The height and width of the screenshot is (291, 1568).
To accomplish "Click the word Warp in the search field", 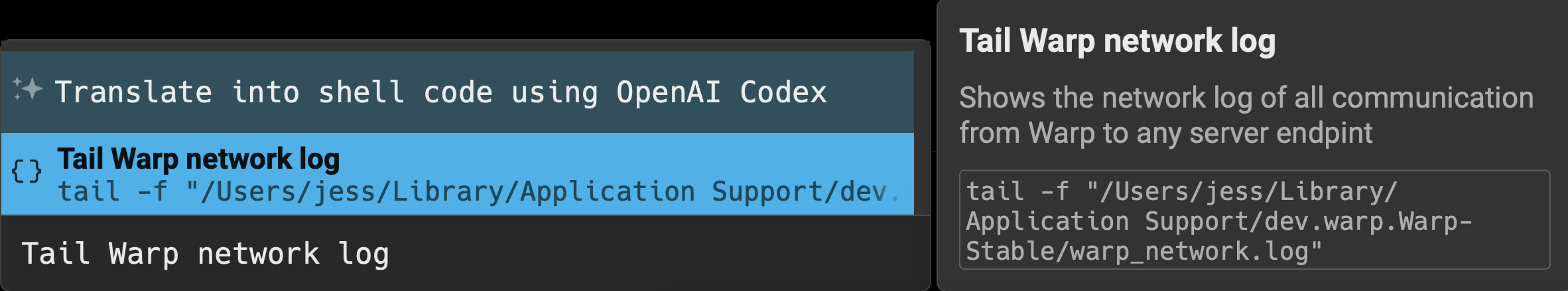I will (x=143, y=254).
